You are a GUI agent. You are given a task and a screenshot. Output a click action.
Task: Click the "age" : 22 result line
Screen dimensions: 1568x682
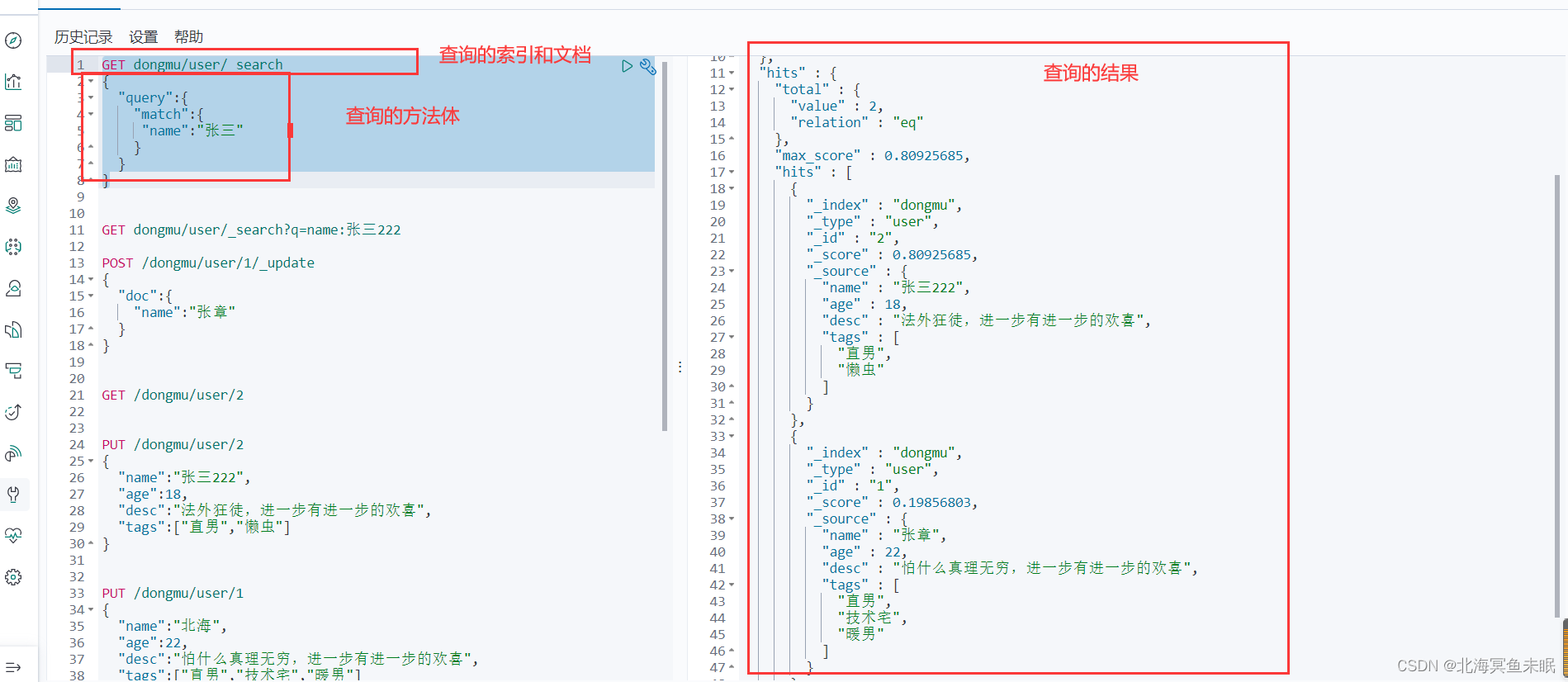[864, 552]
